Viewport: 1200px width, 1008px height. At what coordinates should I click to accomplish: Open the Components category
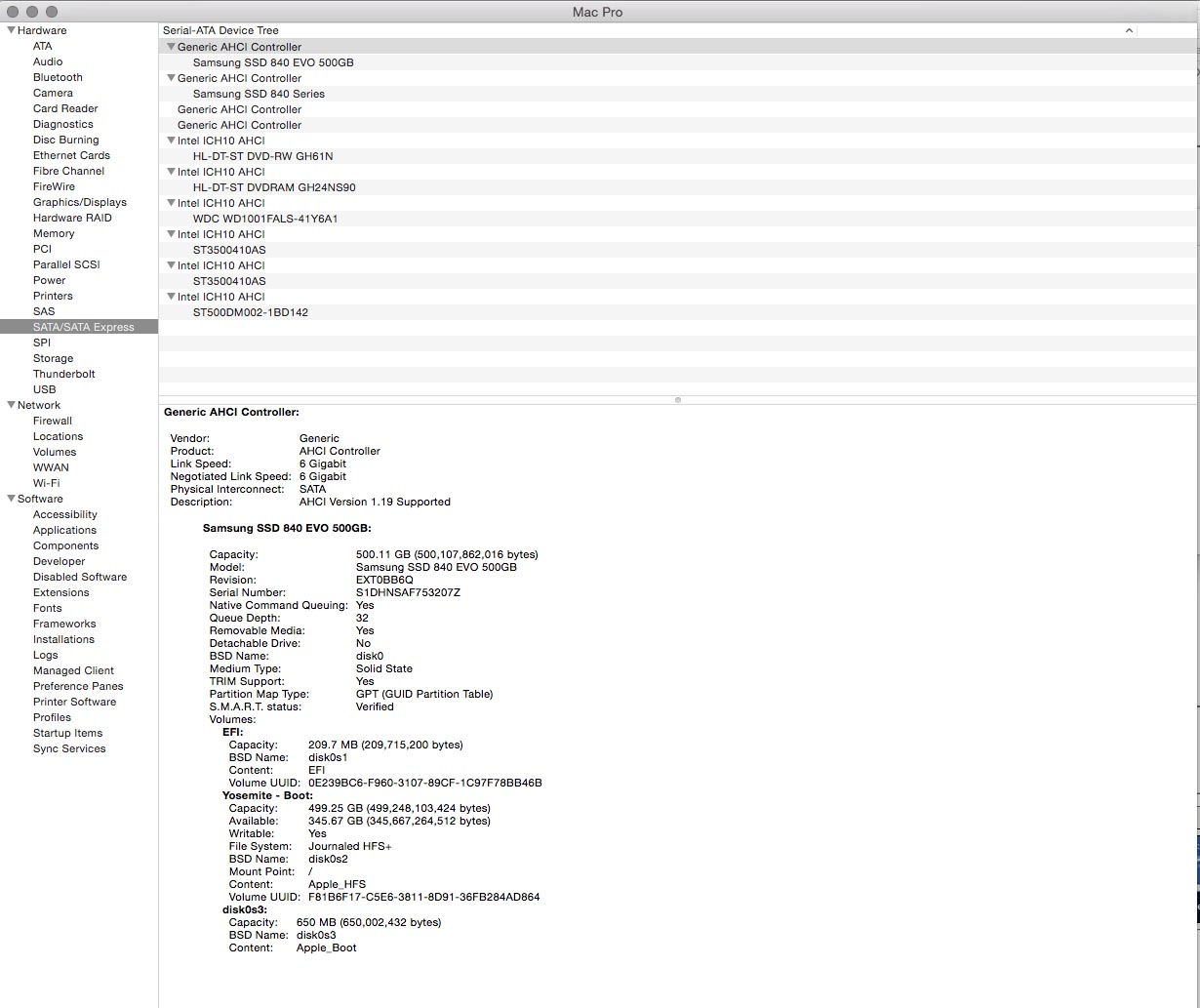pyautogui.click(x=66, y=545)
